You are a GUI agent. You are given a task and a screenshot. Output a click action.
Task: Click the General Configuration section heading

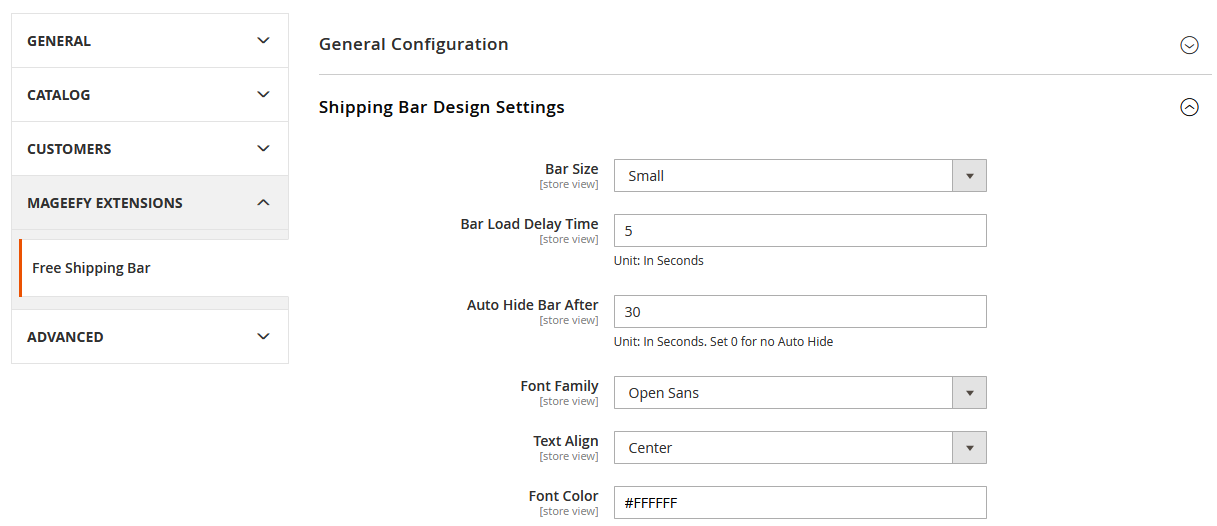tap(413, 44)
